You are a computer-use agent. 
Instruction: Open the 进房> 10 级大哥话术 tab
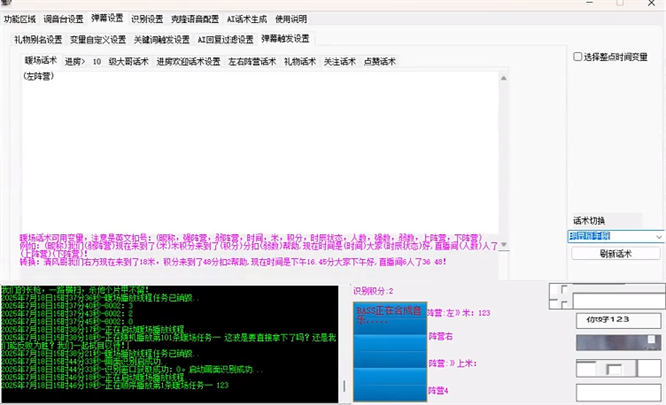(x=107, y=62)
